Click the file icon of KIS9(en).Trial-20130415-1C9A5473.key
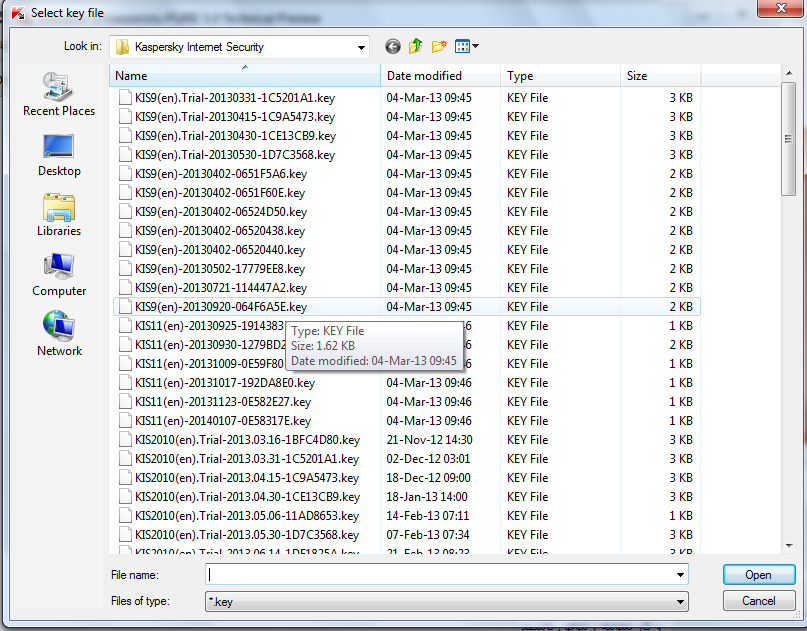 pos(125,117)
